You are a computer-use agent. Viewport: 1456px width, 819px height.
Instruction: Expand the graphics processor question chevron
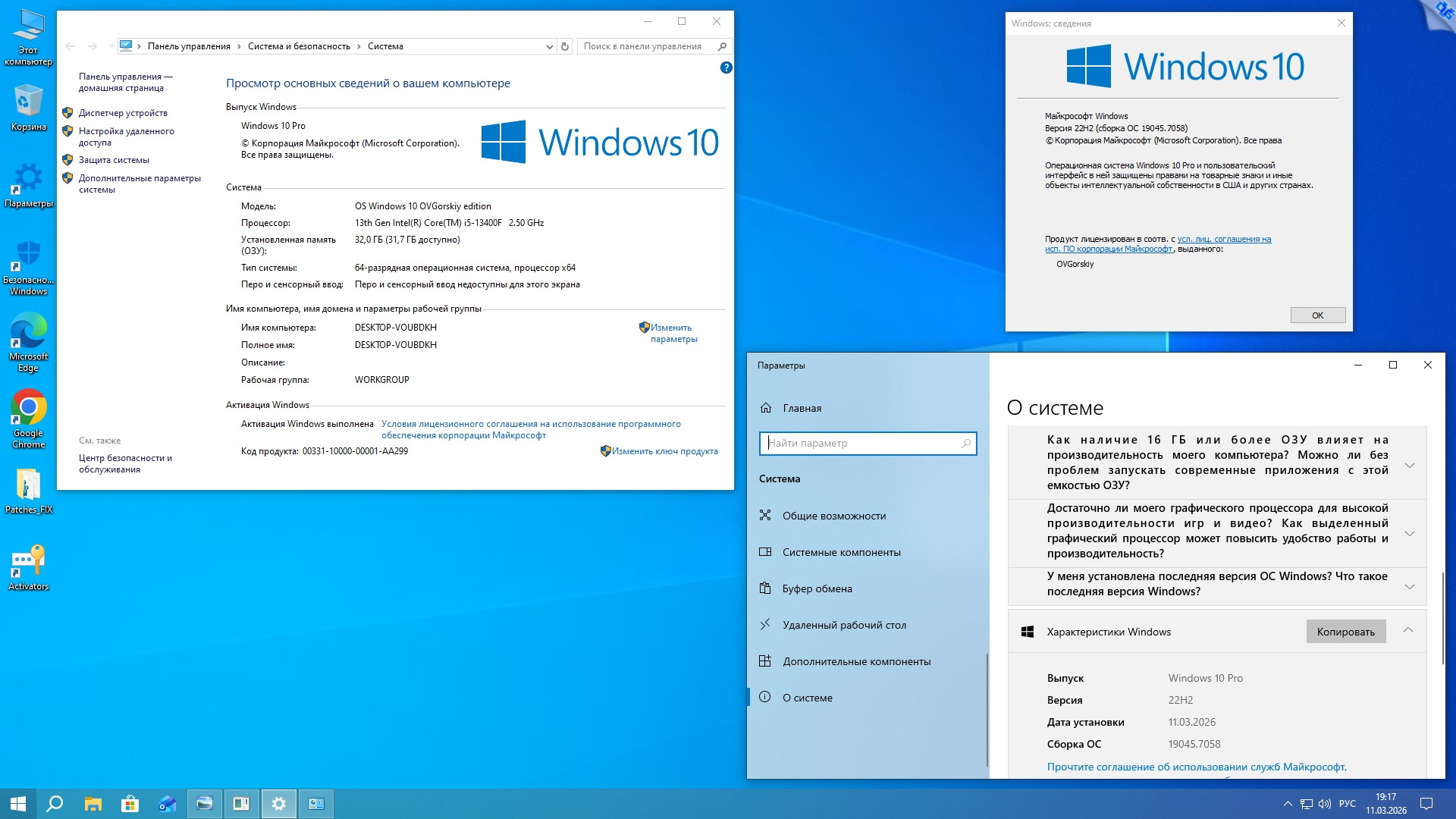click(x=1409, y=533)
